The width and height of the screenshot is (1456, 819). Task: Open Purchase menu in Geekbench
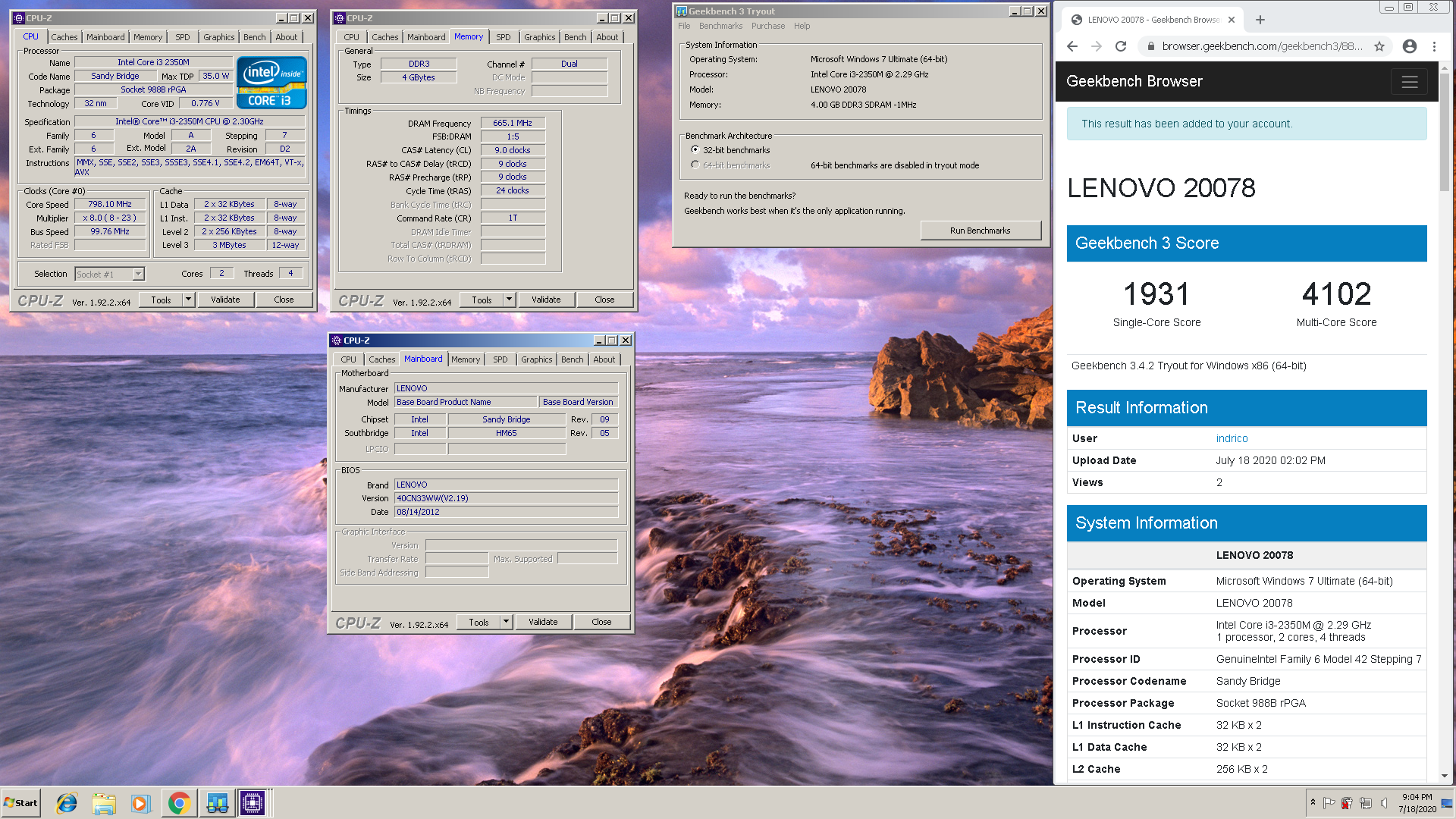pos(768,26)
